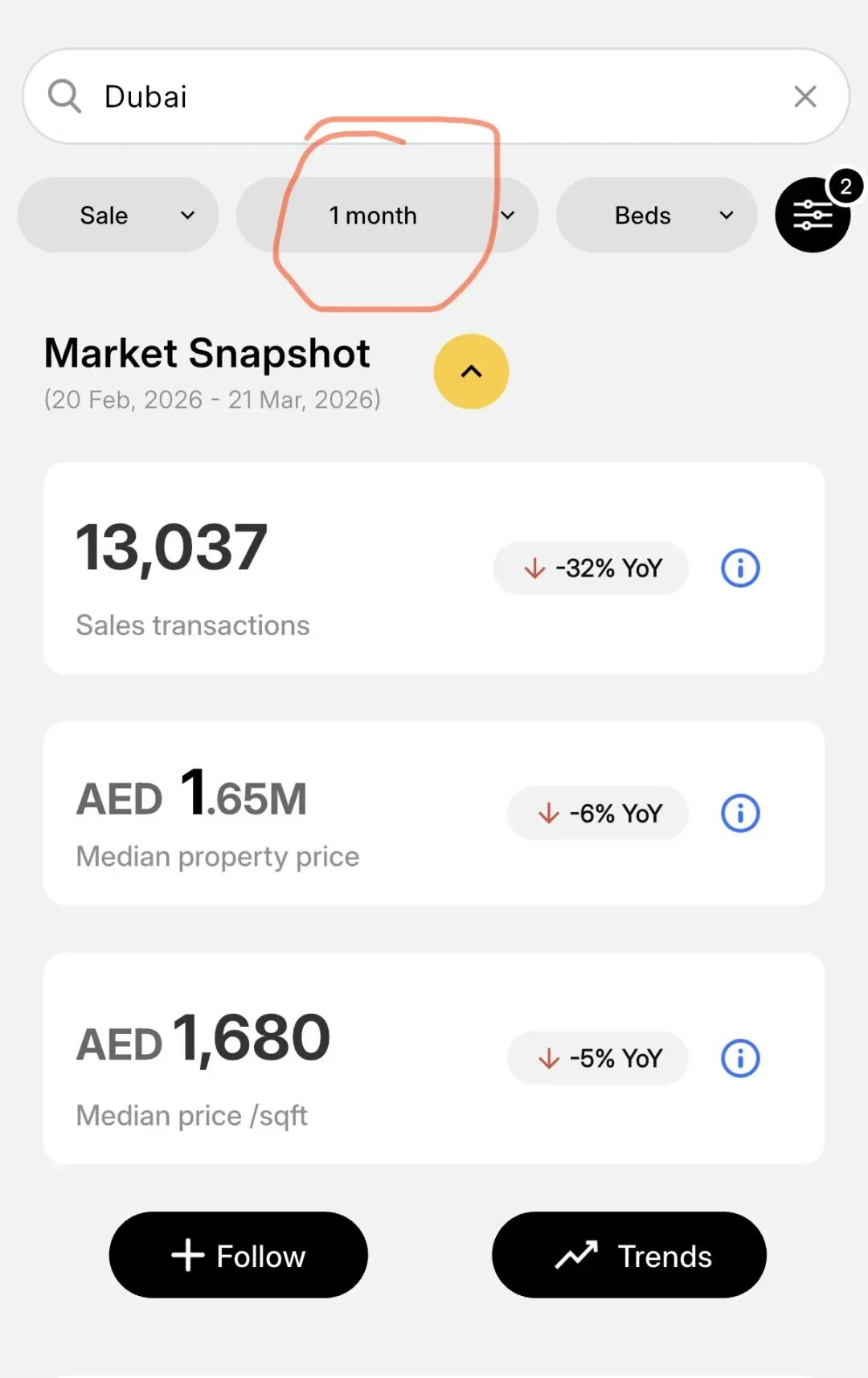Screen dimensions: 868x1378
Task: Open the filters settings icon
Action: click(x=812, y=215)
